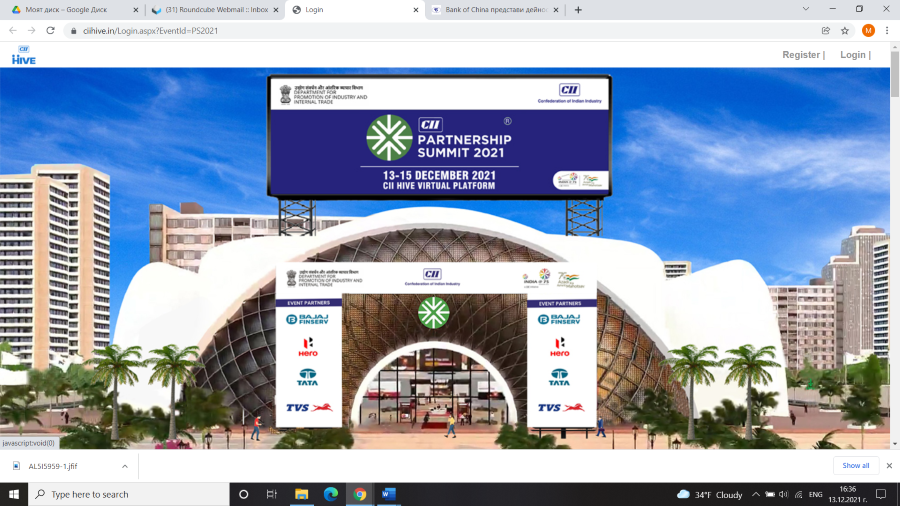The image size is (900, 506).
Task: Go back to previous page
Action: 13,30
